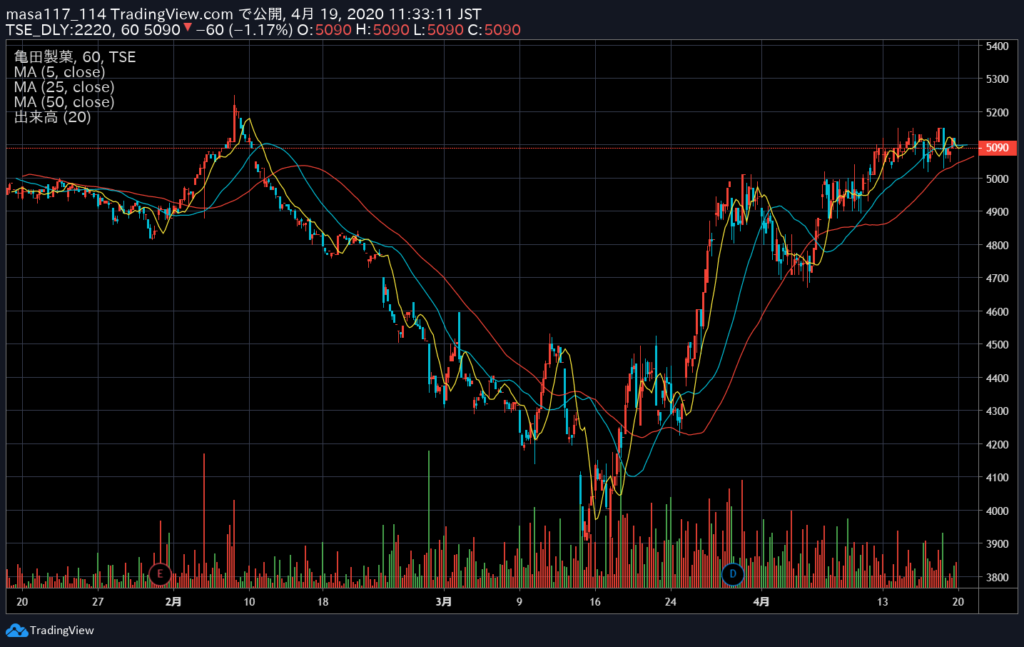Click the 4月 date label on time axis

pyautogui.click(x=761, y=601)
